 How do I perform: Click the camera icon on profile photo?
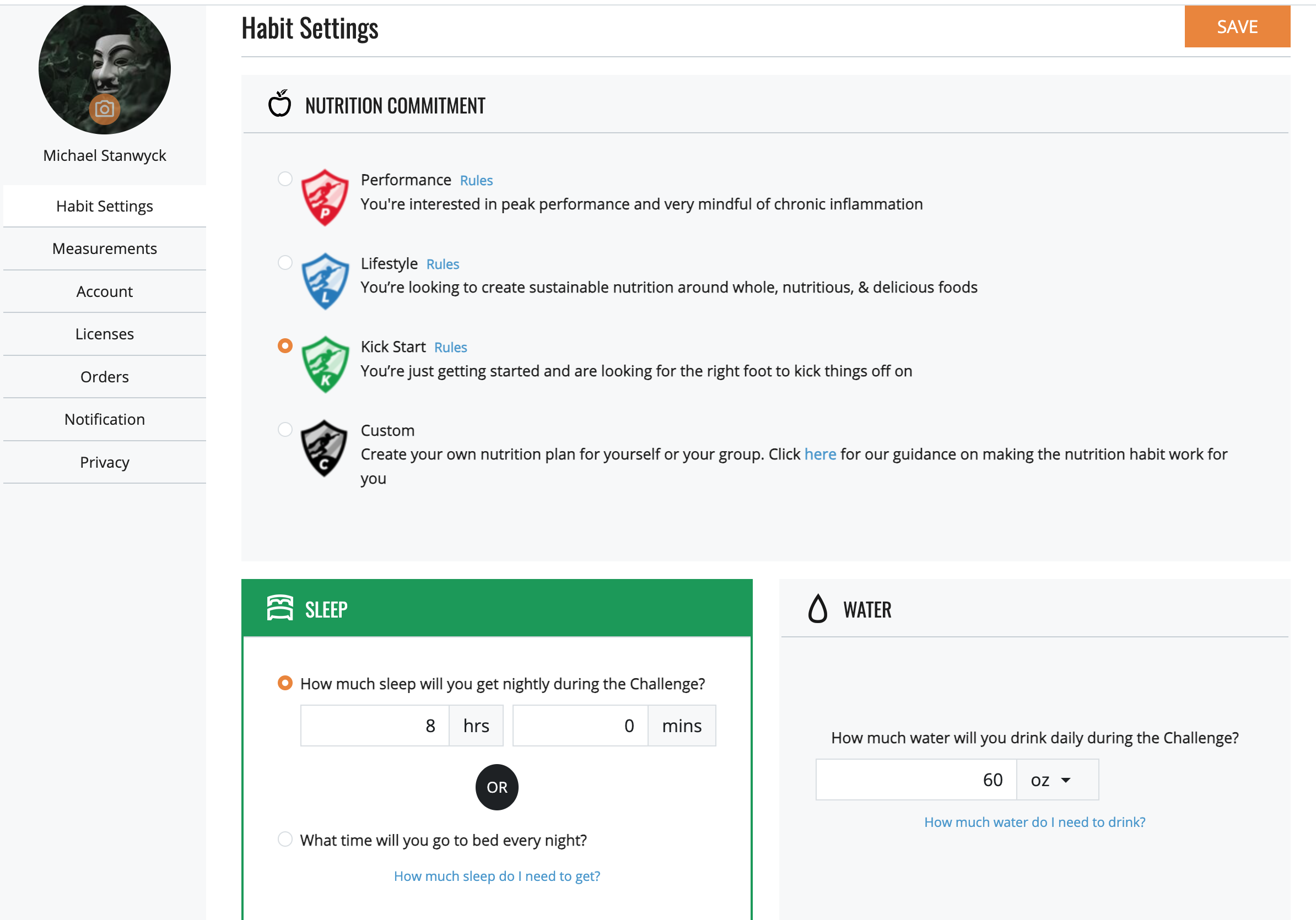[104, 109]
